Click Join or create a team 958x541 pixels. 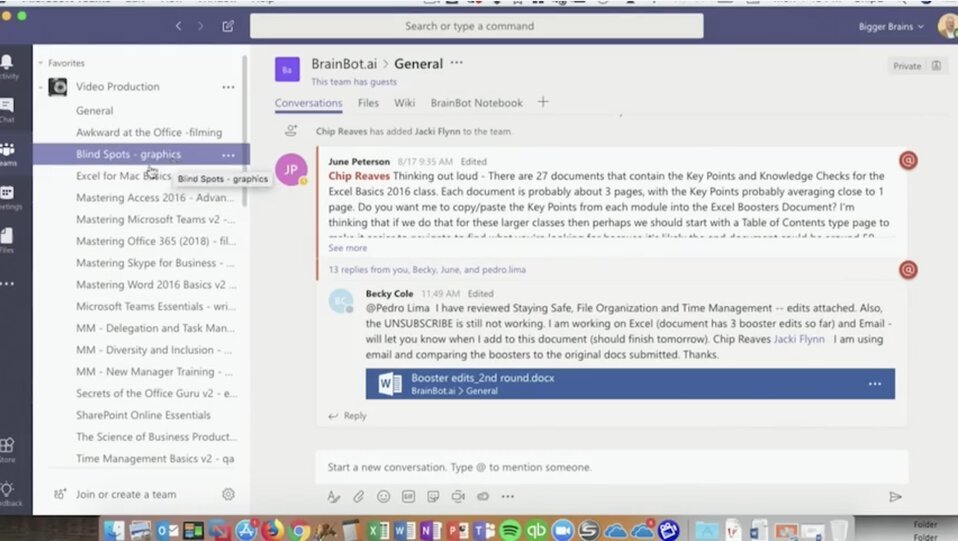[126, 494]
